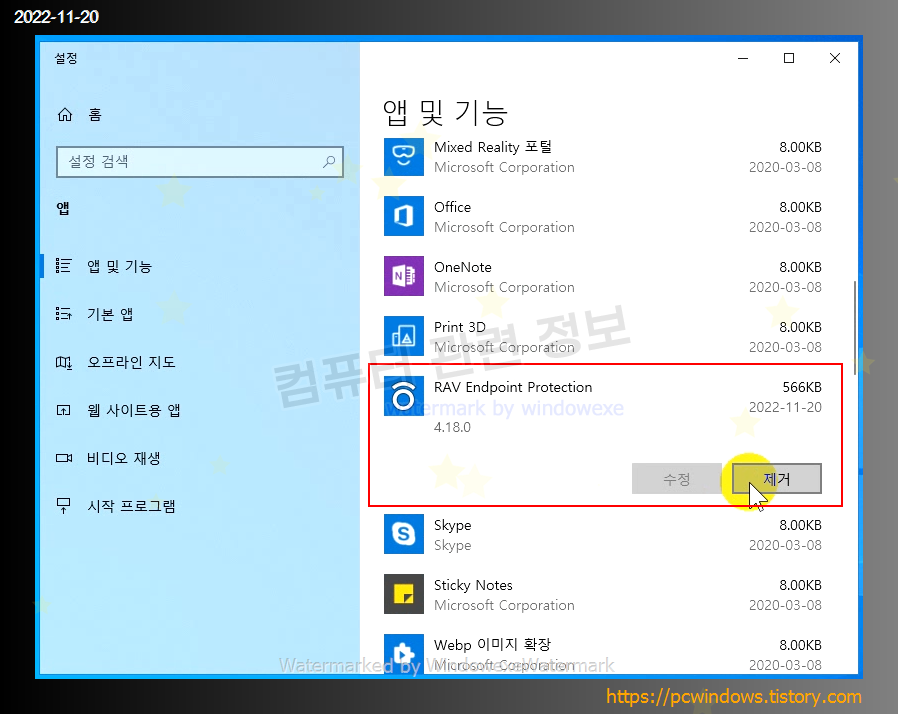Viewport: 898px width, 714px height.
Task: Click the 제거 (uninstall) button
Action: tap(777, 479)
